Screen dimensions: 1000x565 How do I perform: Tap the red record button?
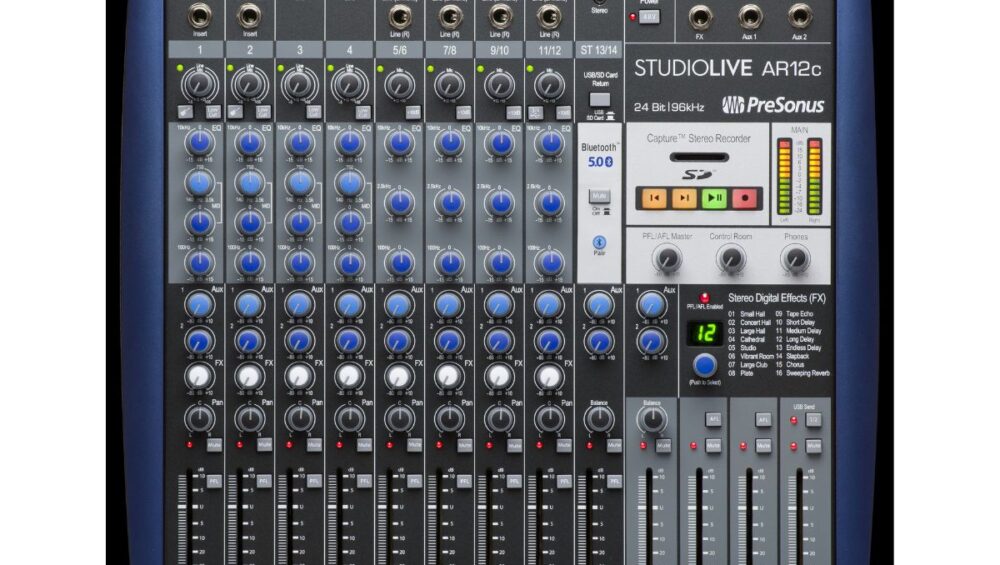744,198
